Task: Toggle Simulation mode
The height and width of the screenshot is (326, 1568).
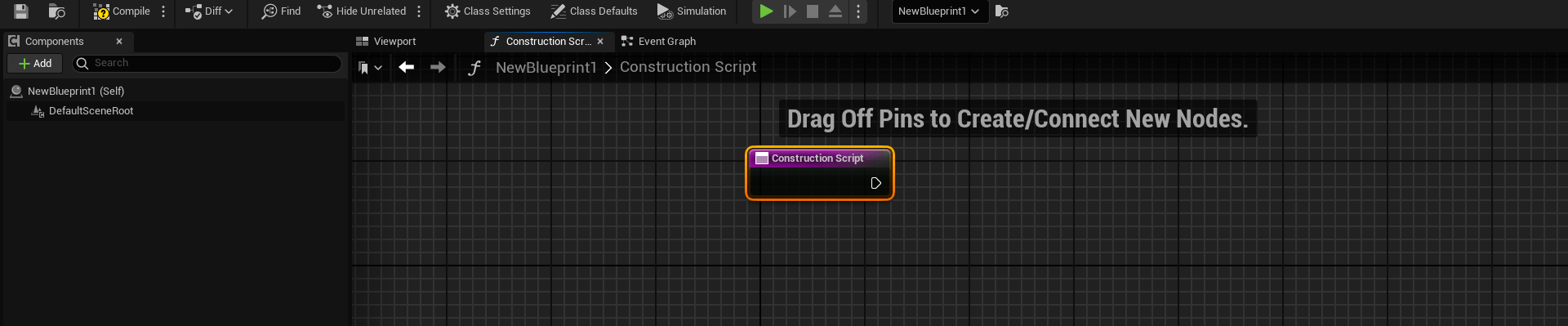Action: tap(692, 11)
